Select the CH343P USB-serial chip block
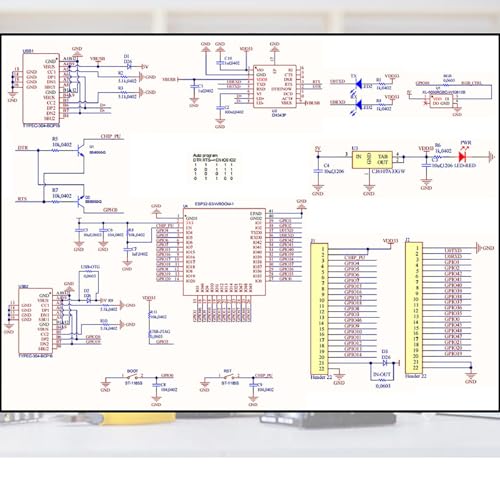Viewport: 500px width, 500px height. click(x=274, y=86)
